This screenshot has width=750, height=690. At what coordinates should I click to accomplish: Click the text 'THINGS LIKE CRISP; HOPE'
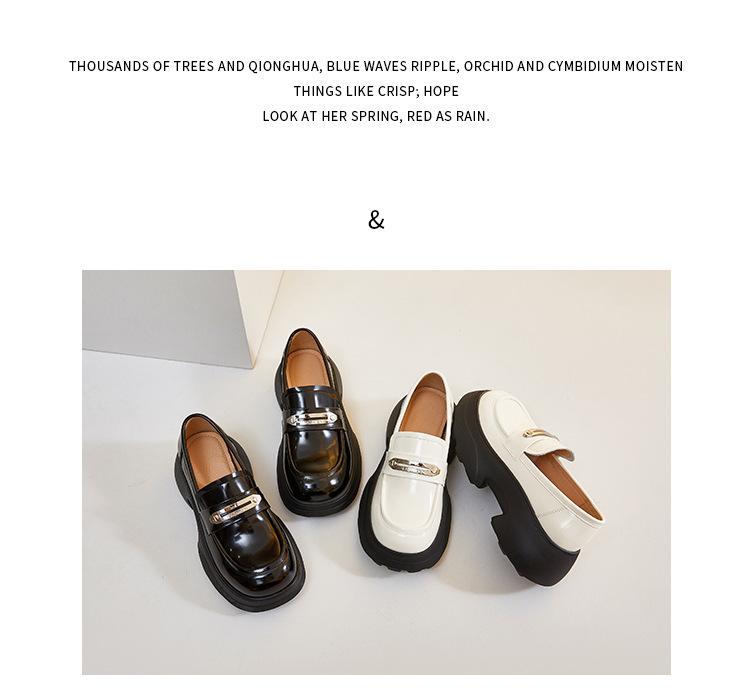(x=376, y=91)
